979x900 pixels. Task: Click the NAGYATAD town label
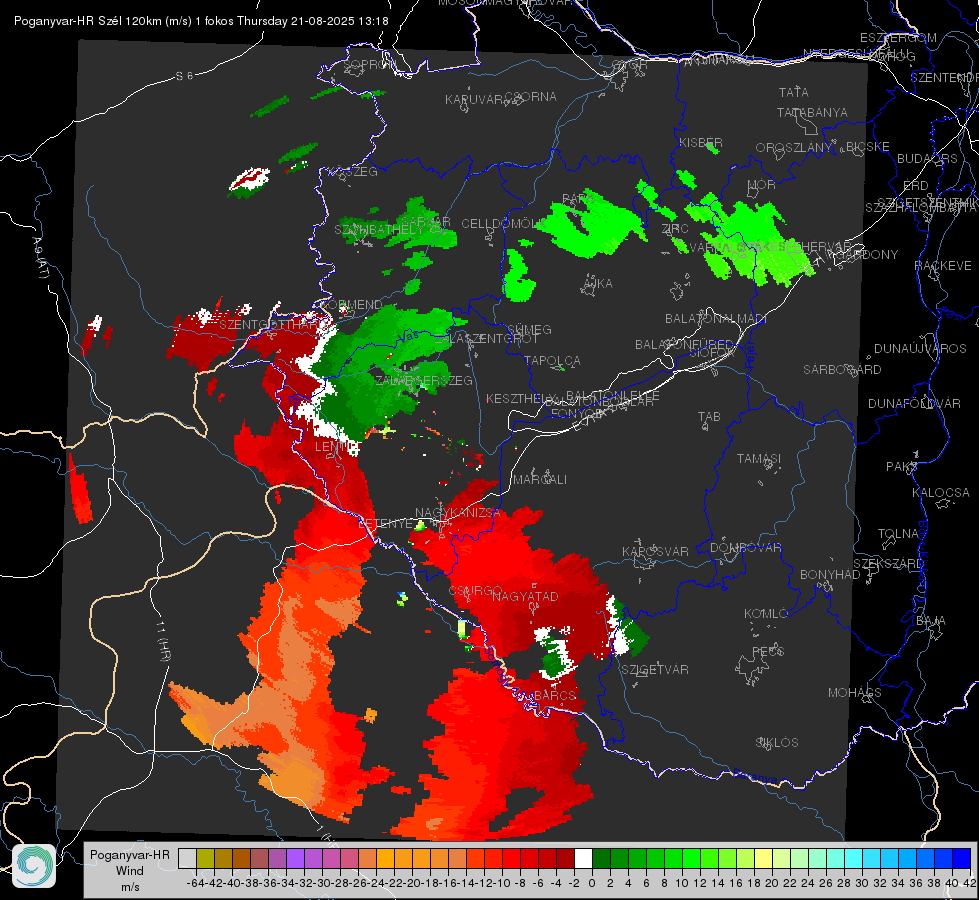tap(525, 596)
